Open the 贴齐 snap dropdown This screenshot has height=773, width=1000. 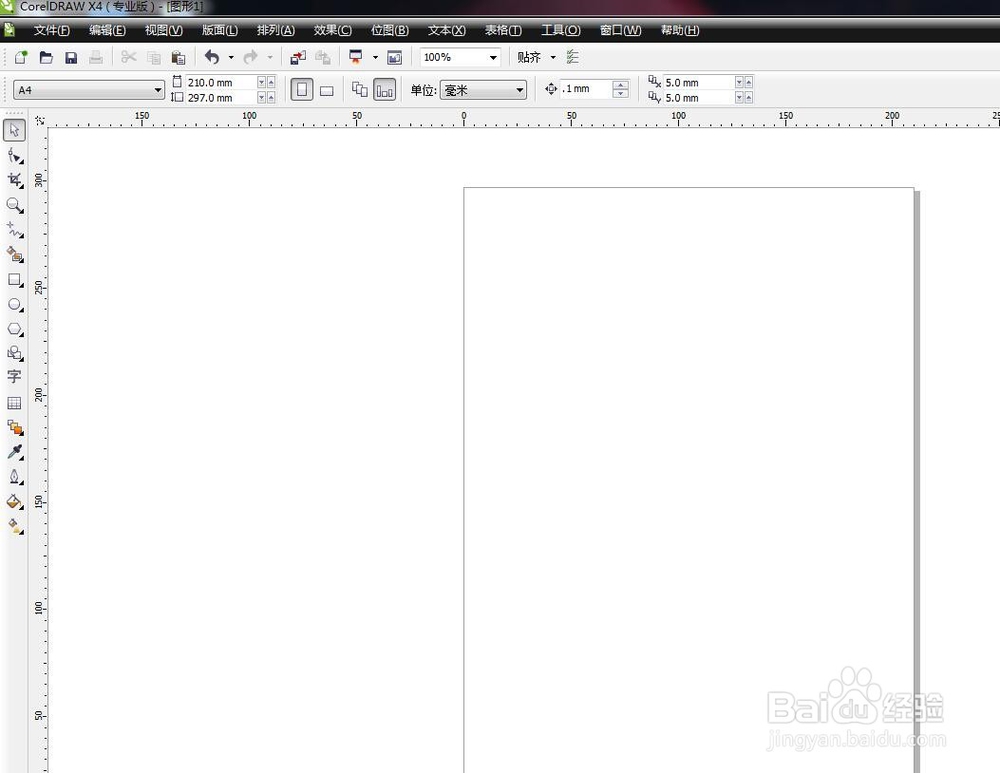[553, 57]
